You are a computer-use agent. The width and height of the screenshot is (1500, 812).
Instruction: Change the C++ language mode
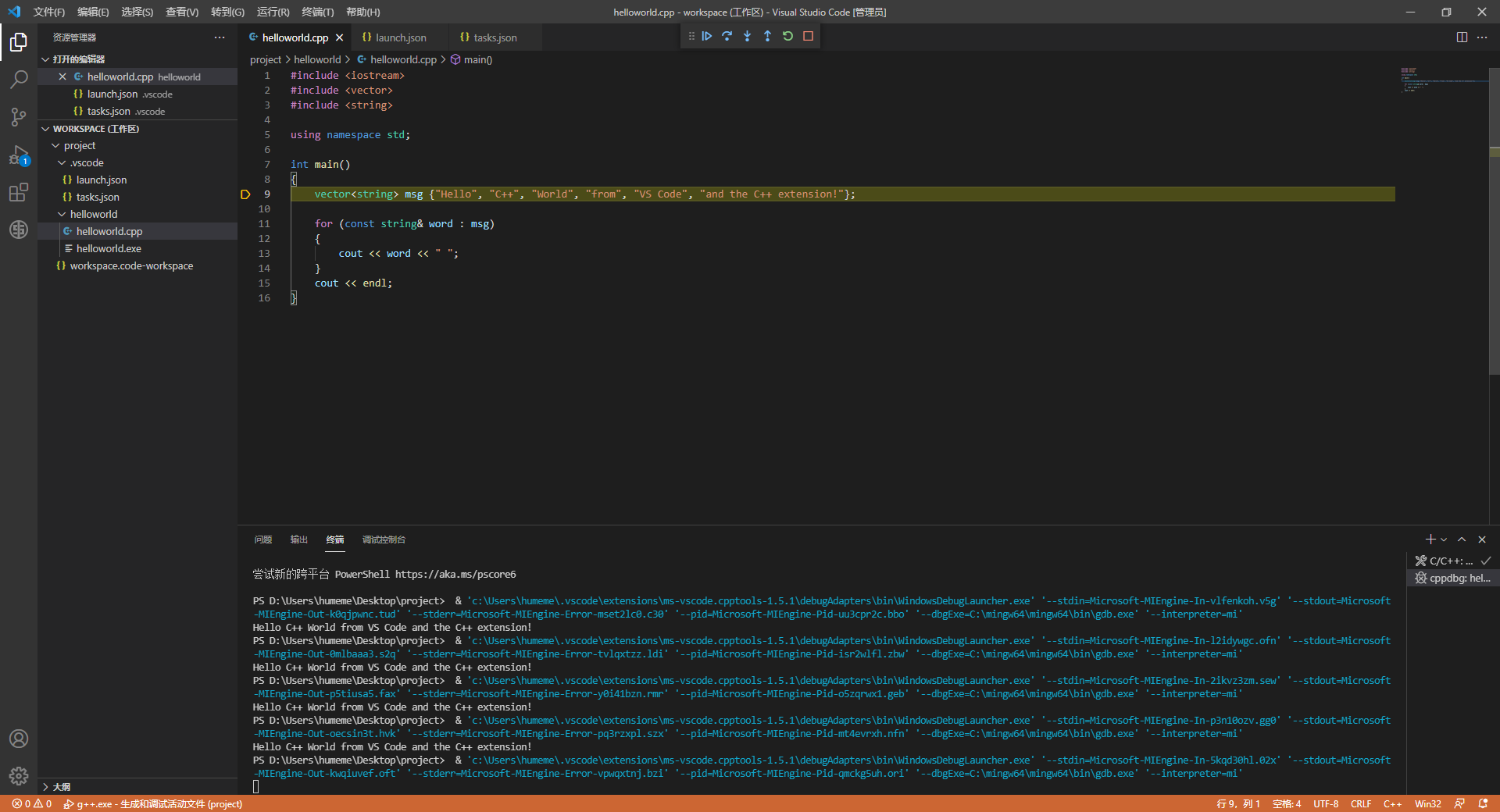click(1392, 803)
